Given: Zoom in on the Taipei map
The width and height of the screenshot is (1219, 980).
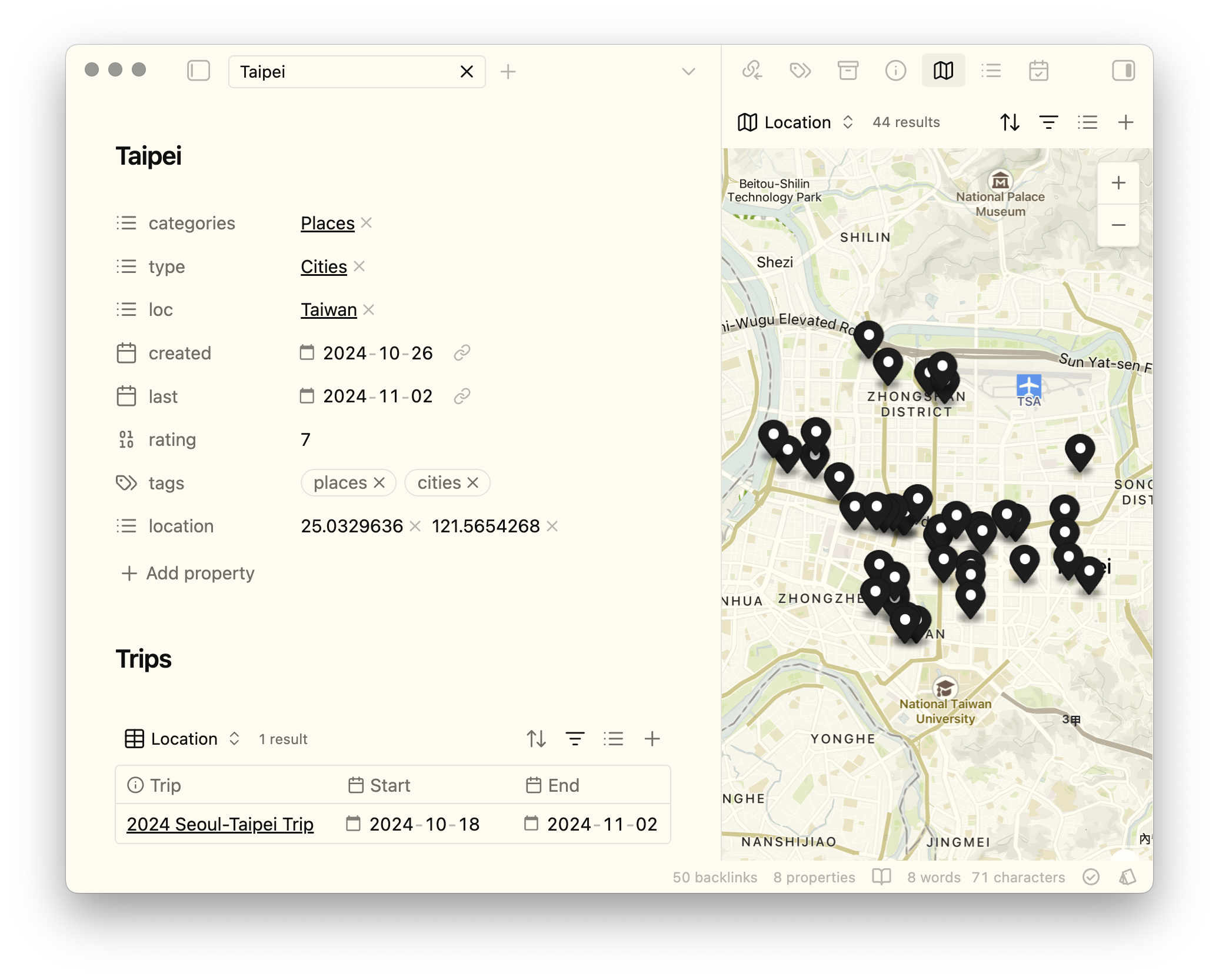Looking at the screenshot, I should [x=1118, y=183].
